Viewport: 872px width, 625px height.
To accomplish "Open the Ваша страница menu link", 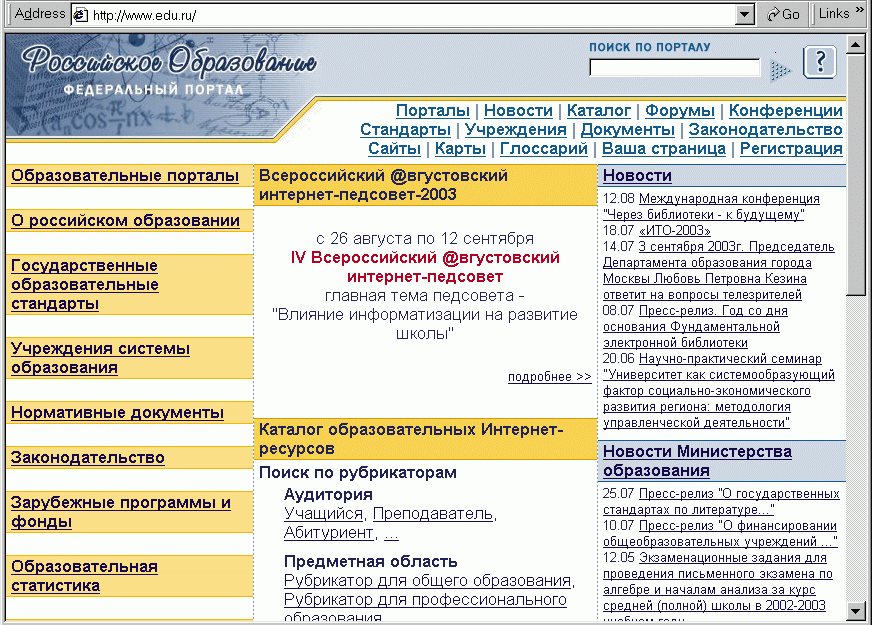I will click(664, 148).
